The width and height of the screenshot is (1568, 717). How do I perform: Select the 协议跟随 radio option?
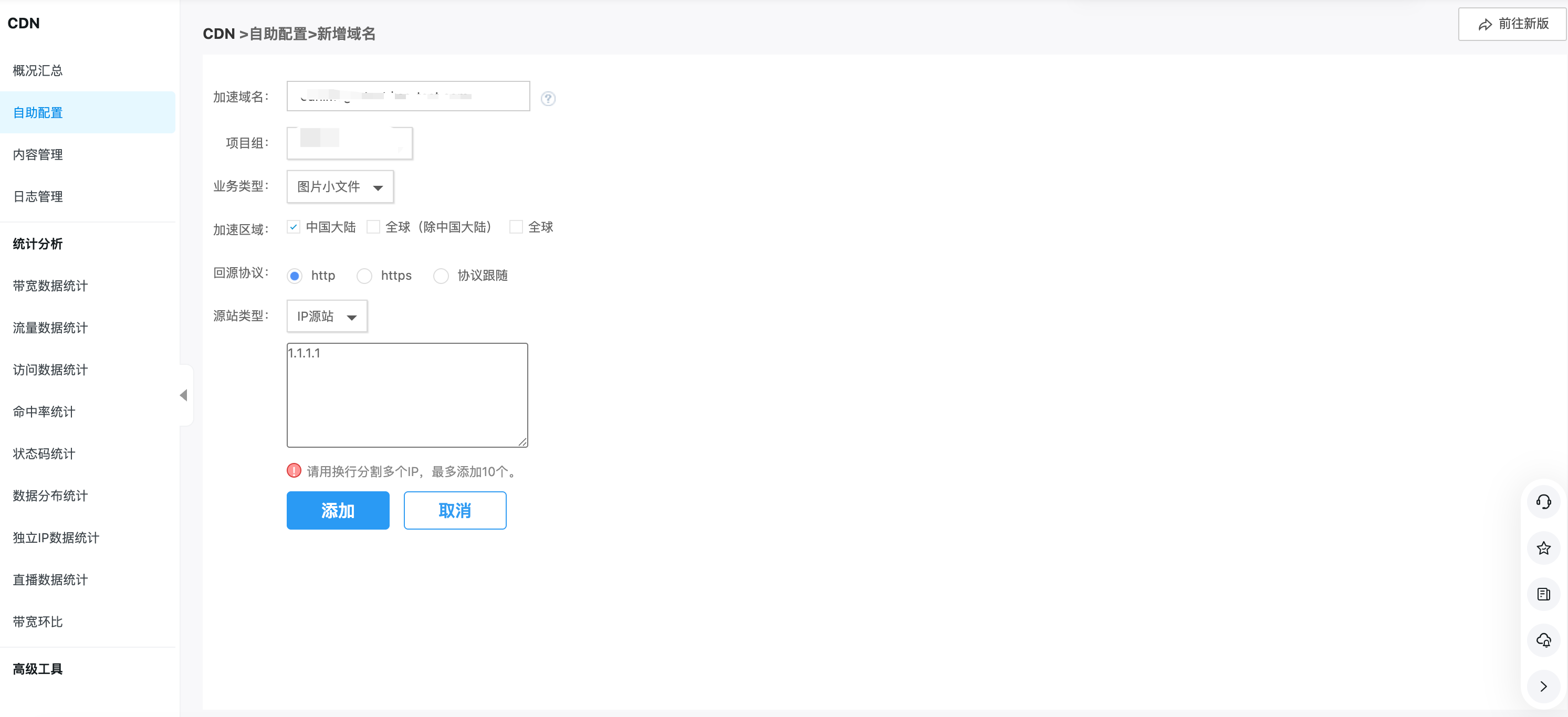click(x=441, y=276)
